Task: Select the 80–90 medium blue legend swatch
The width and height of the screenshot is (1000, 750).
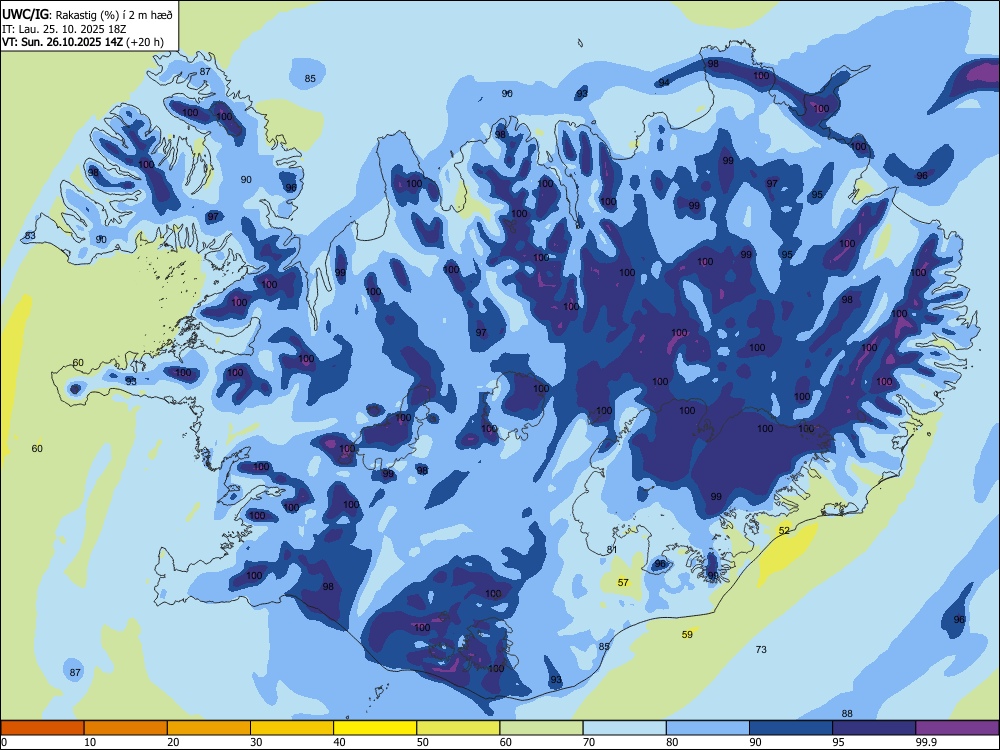Action: tap(708, 728)
